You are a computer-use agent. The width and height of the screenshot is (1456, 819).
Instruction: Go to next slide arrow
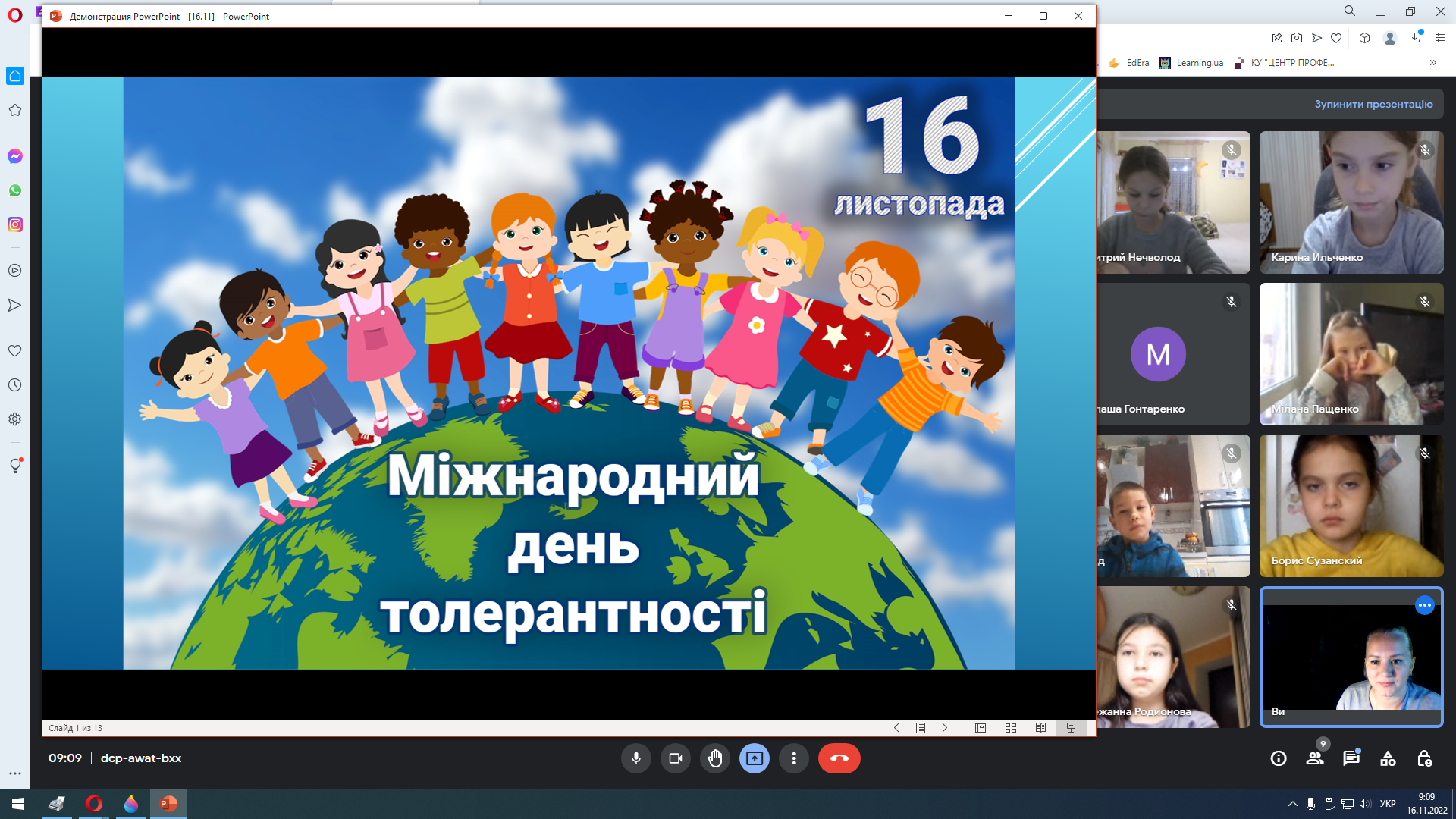(945, 728)
